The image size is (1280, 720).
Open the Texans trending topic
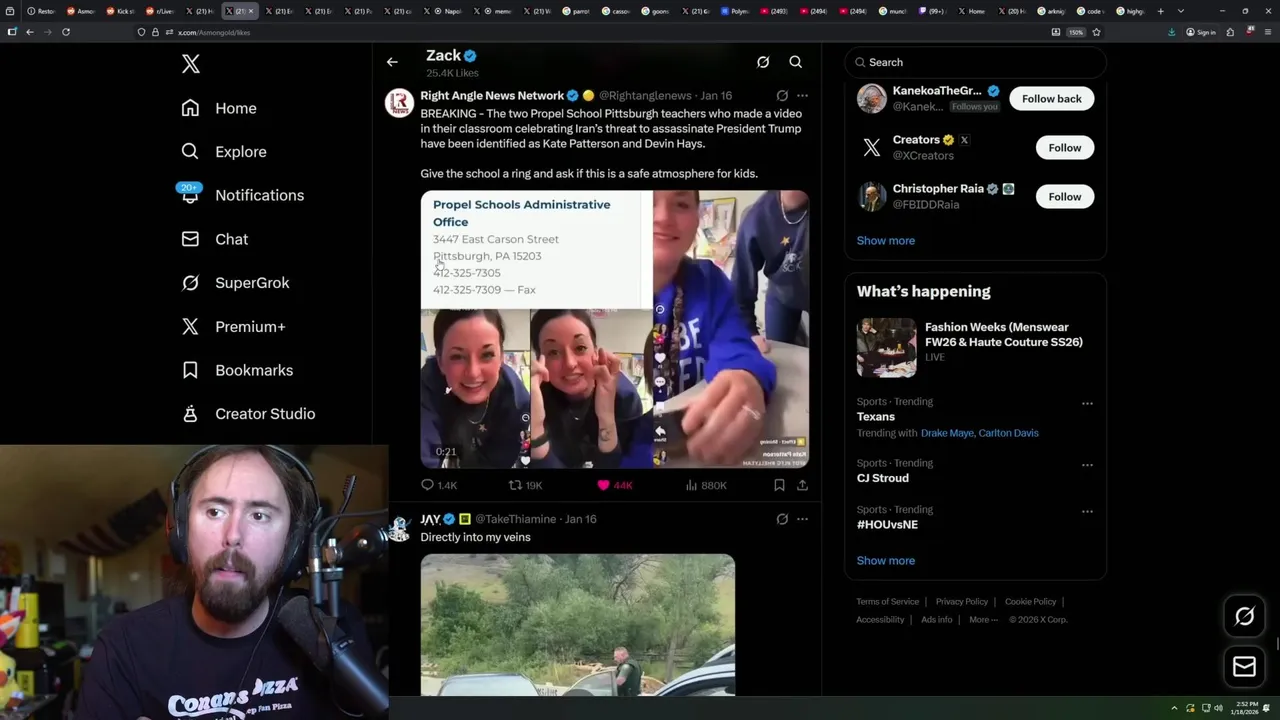876,417
